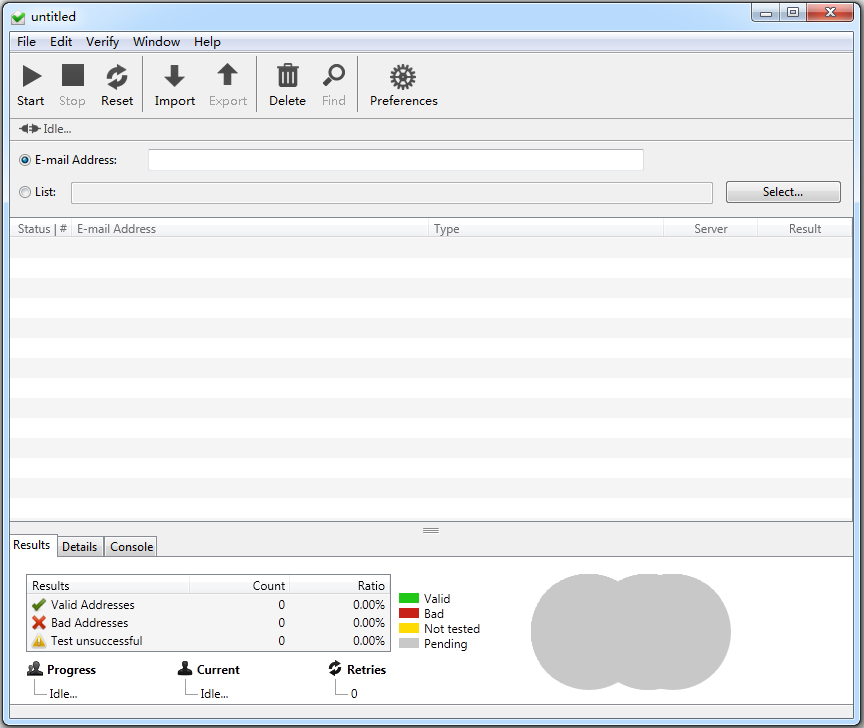Screen dimensions: 864x728
Task: Switch to the Details tab
Action: click(x=79, y=546)
